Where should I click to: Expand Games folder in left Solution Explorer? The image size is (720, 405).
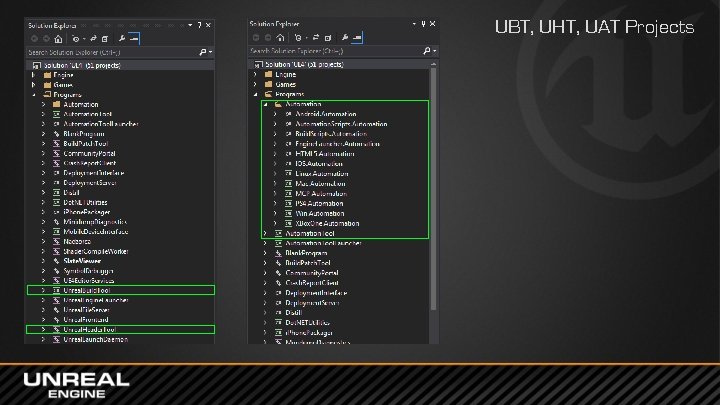pos(34,85)
